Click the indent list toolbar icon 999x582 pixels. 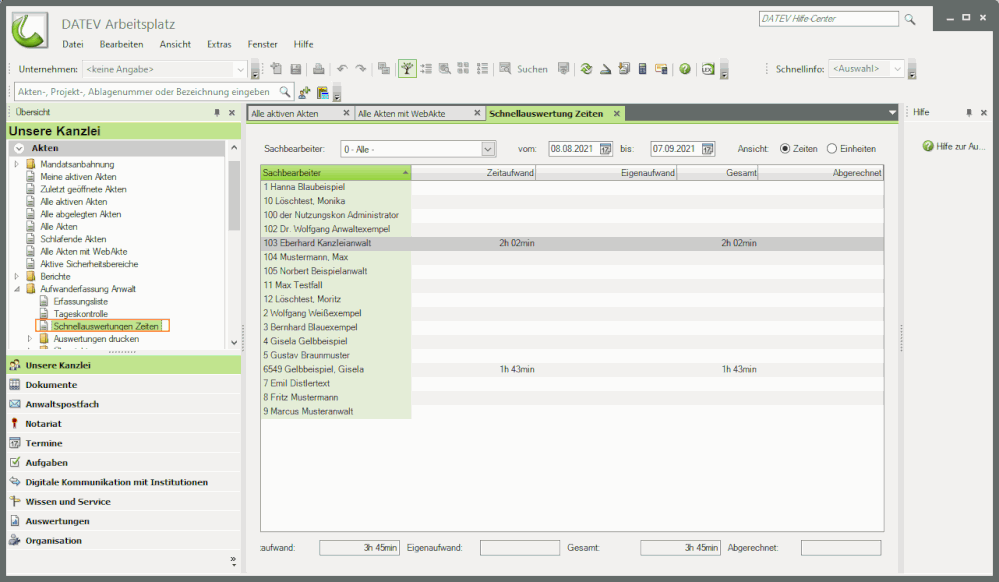pyautogui.click(x=426, y=69)
